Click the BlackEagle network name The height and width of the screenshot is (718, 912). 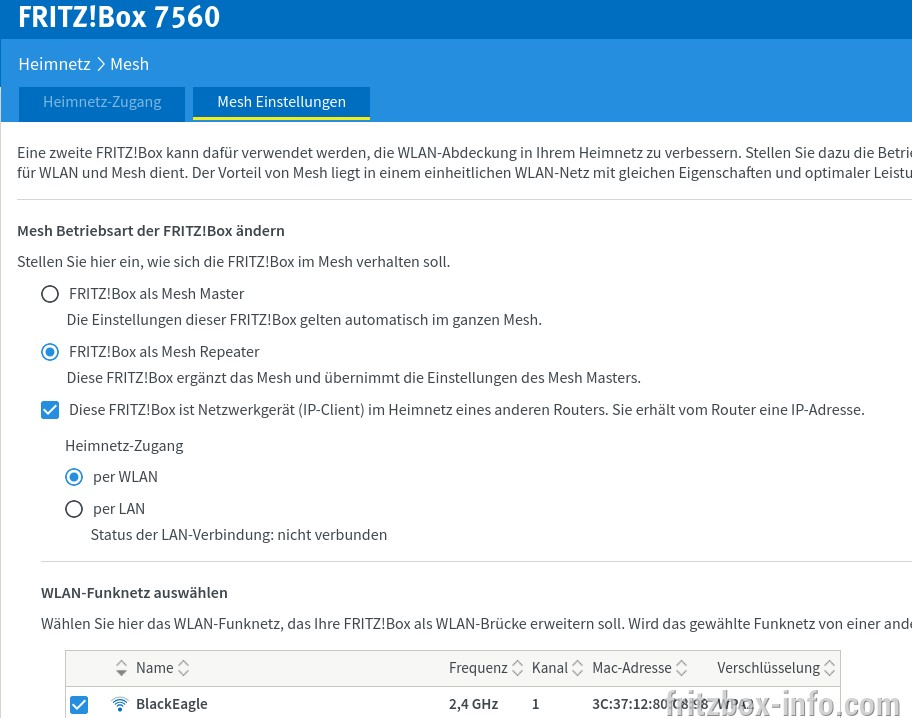[172, 704]
